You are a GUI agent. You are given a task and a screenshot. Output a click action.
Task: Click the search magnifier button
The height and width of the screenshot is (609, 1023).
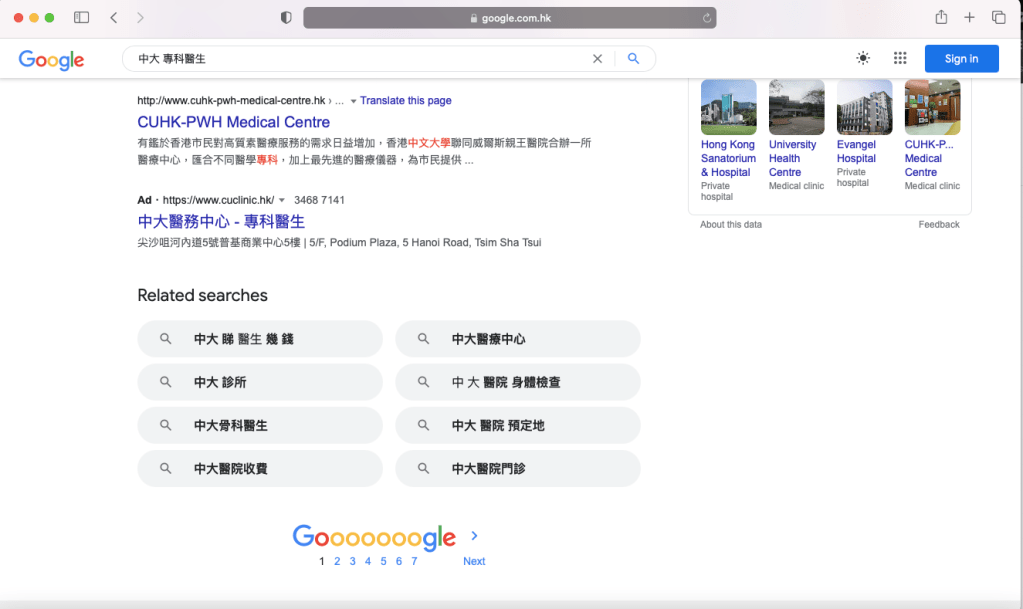(x=633, y=59)
